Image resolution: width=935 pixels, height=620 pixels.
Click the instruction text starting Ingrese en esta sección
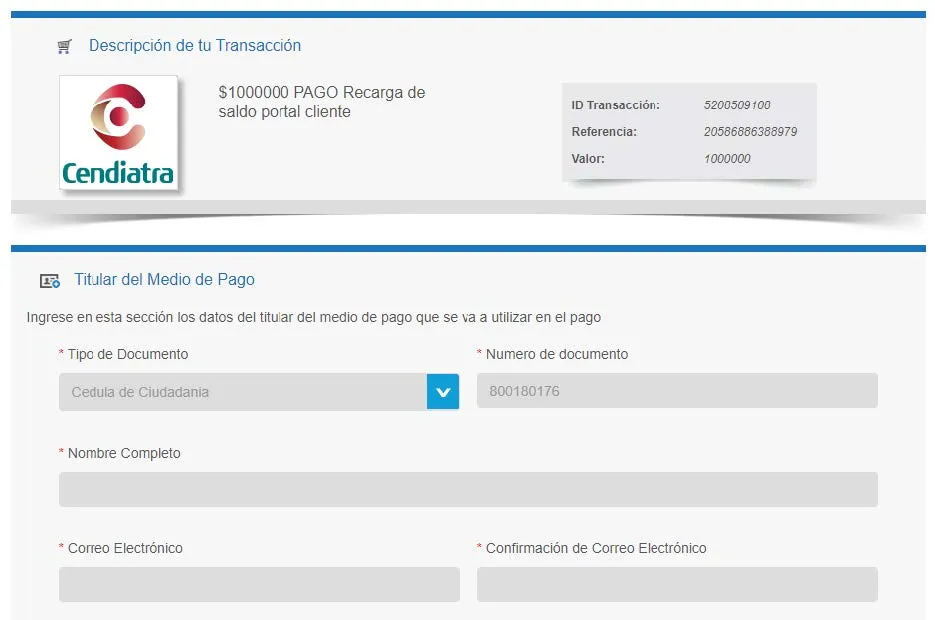tap(314, 317)
